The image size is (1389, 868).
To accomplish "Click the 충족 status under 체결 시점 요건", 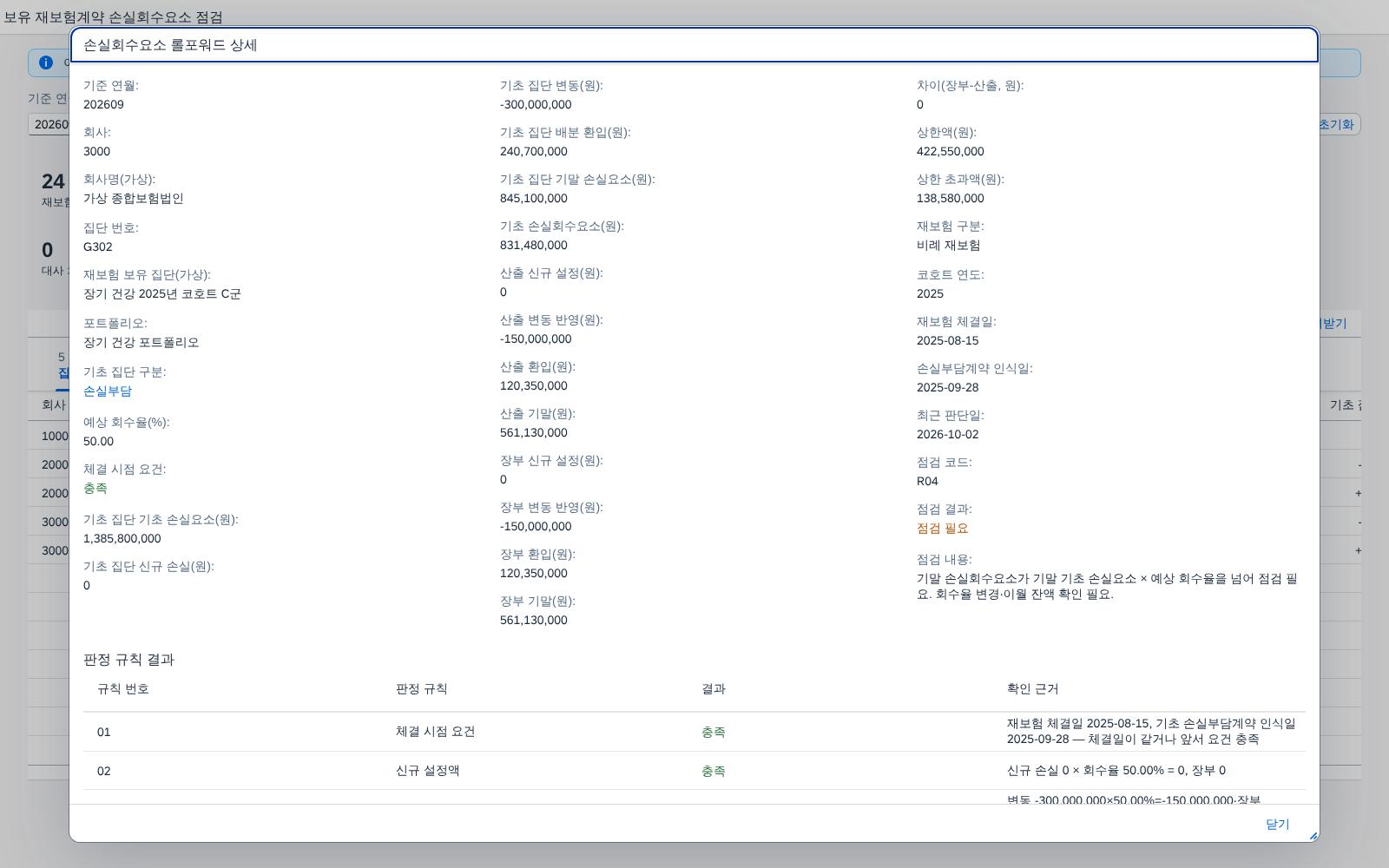I will click(x=95, y=488).
